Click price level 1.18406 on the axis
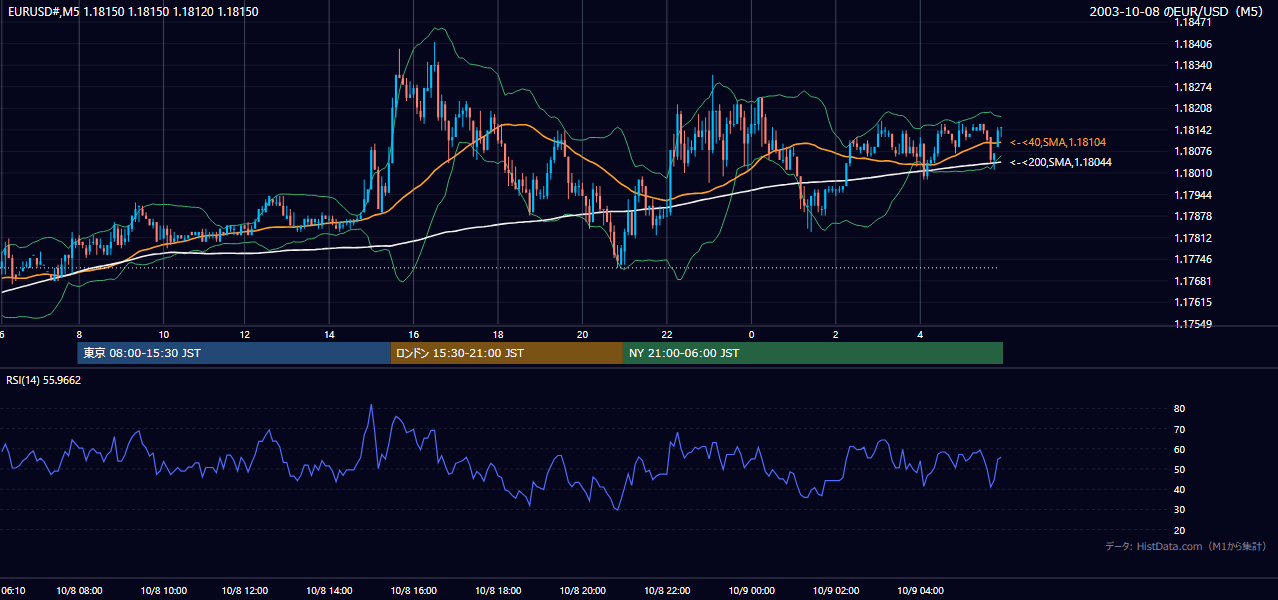Viewport: 1278px width, 600px height. click(x=1192, y=44)
